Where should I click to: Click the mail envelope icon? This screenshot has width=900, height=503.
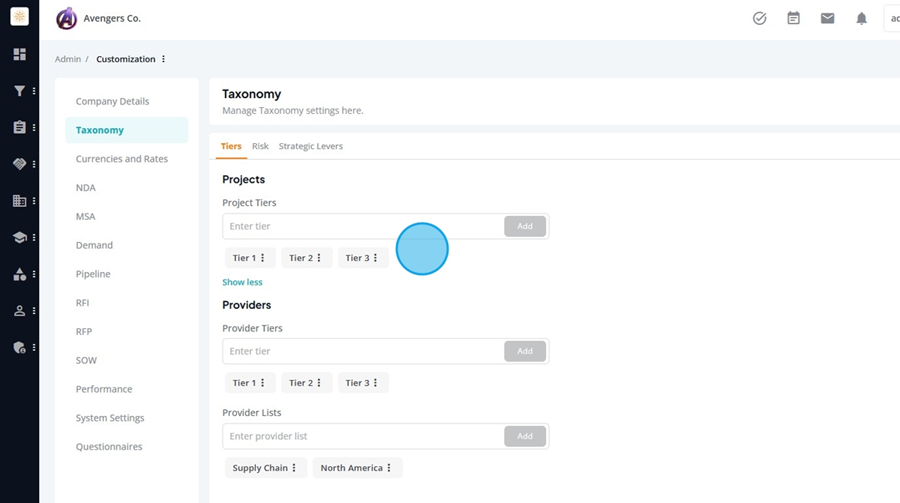pos(827,18)
